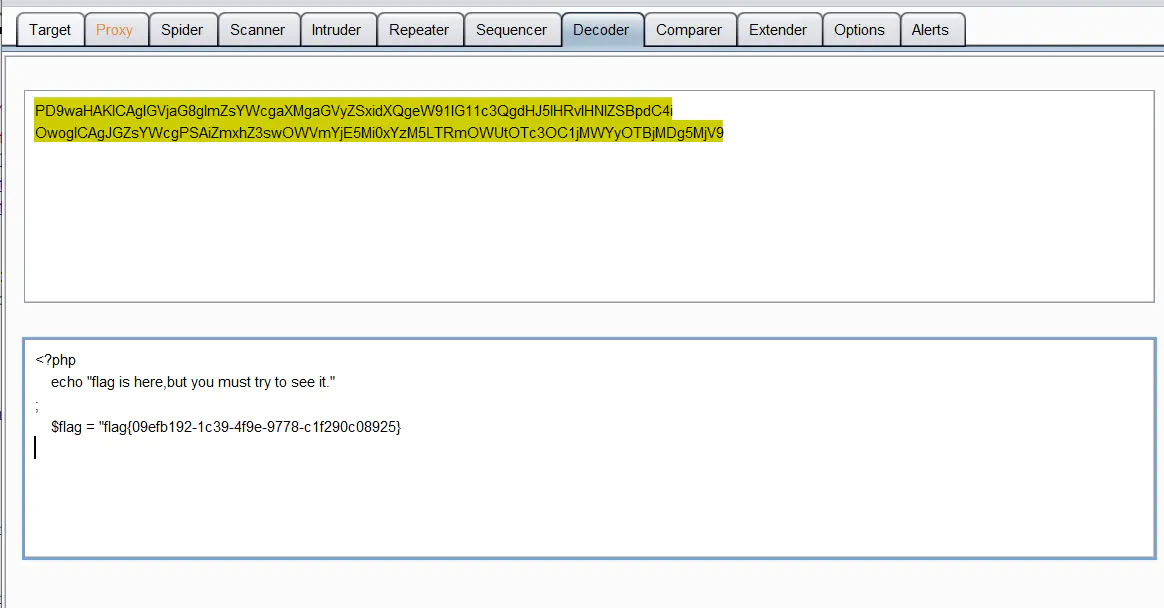Switch to the Repeater tab
This screenshot has width=1164, height=608.
tap(419, 30)
